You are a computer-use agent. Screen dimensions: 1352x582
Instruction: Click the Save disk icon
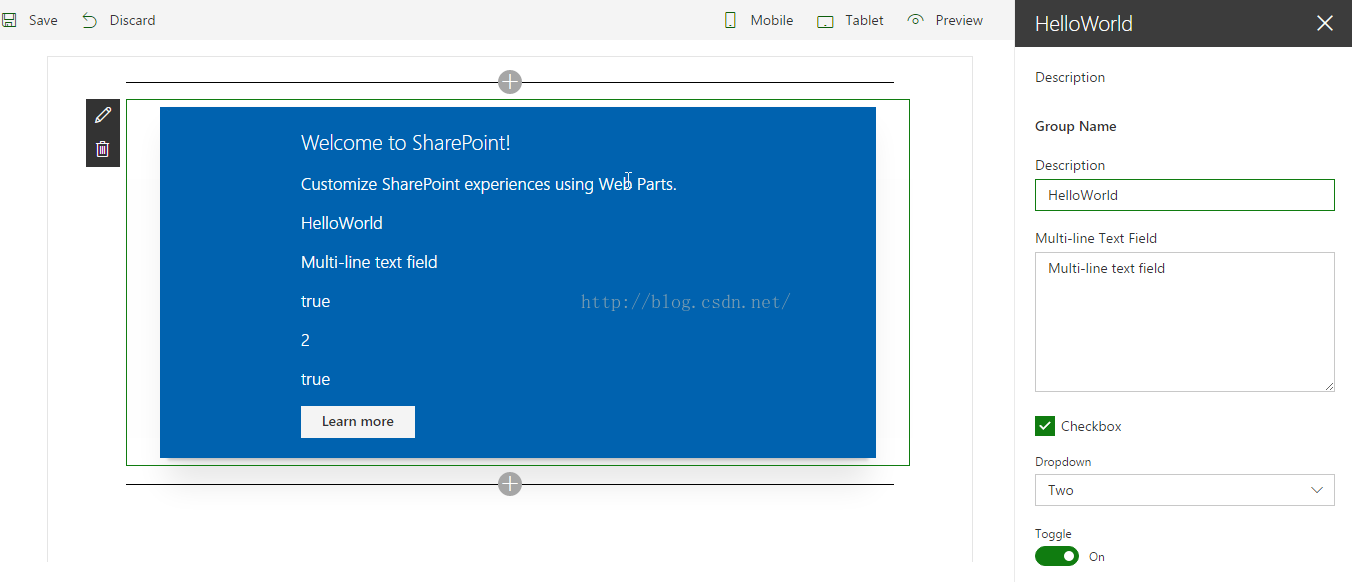coord(9,20)
